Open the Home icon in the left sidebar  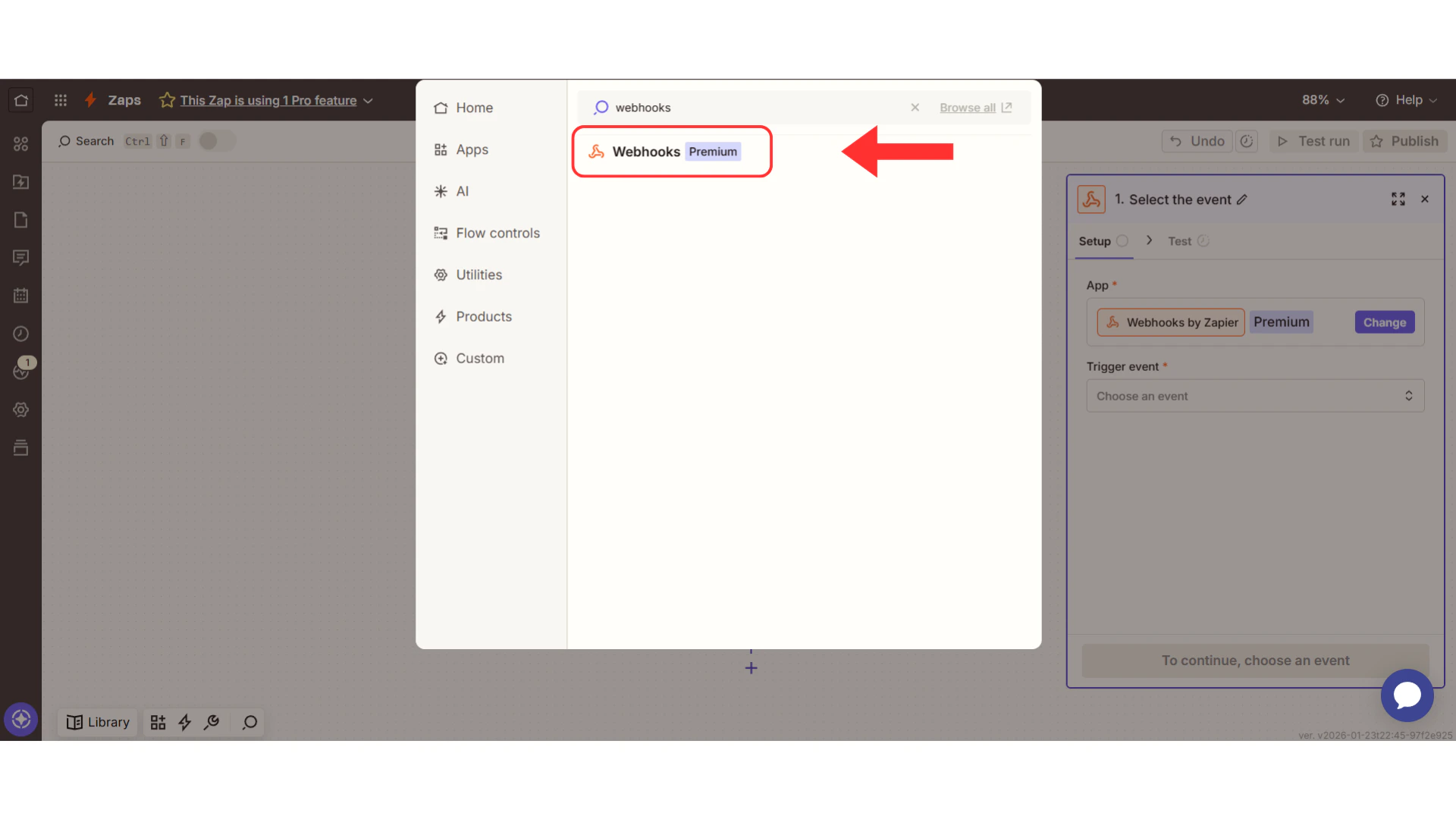pyautogui.click(x=20, y=99)
